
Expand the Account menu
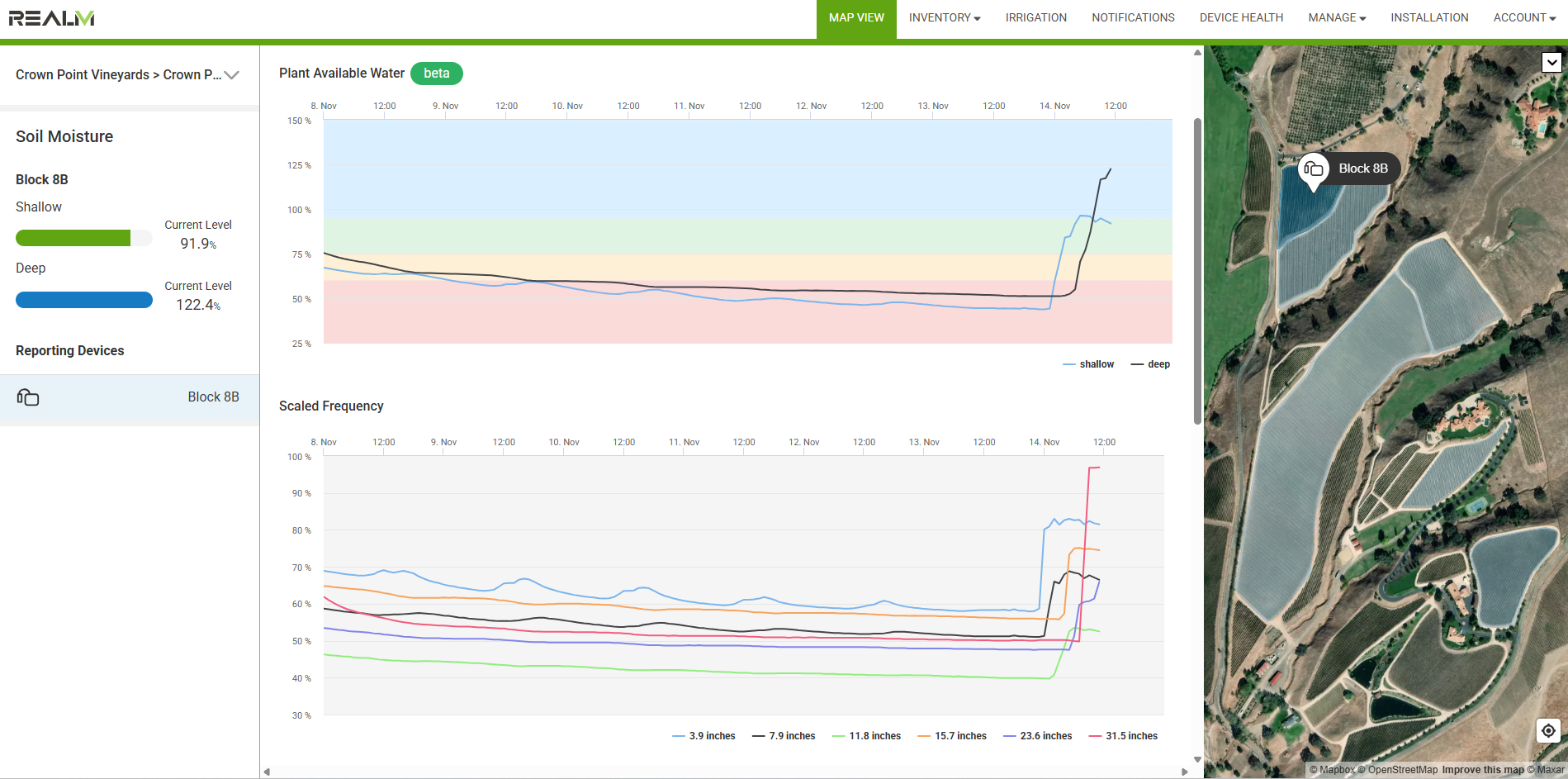click(x=1523, y=18)
